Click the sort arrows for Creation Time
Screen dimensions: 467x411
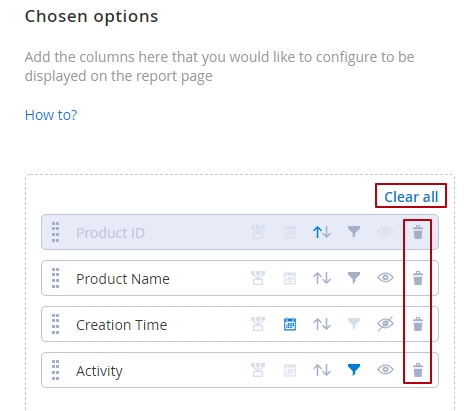point(322,324)
